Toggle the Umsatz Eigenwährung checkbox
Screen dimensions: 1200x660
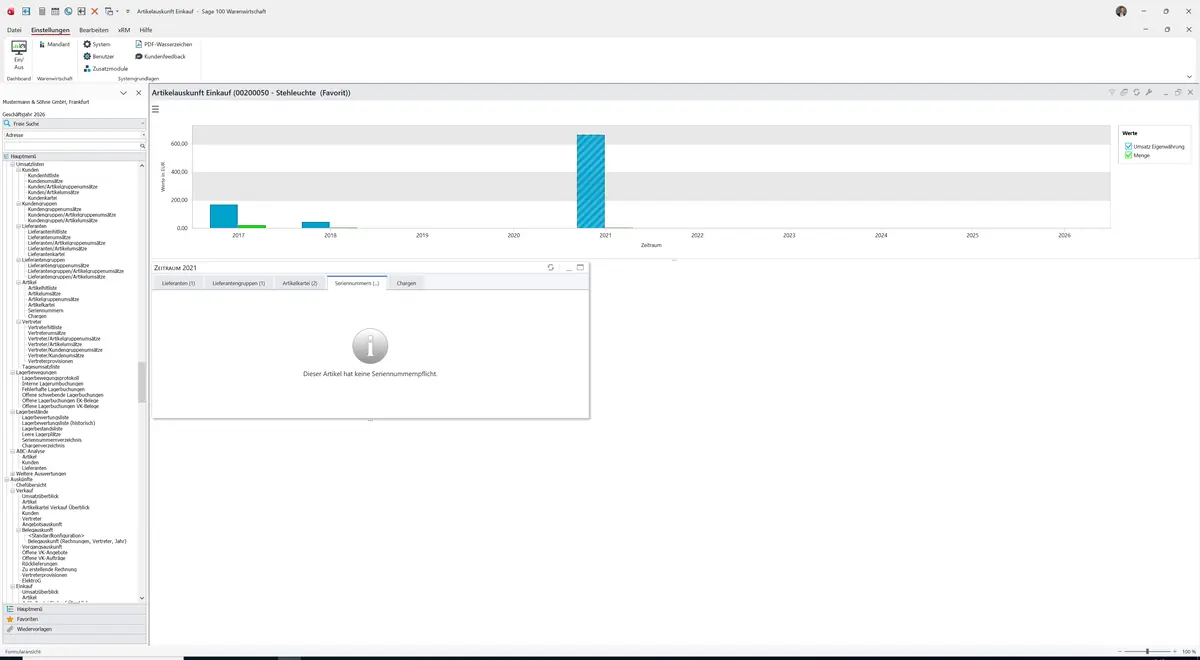coord(1129,146)
